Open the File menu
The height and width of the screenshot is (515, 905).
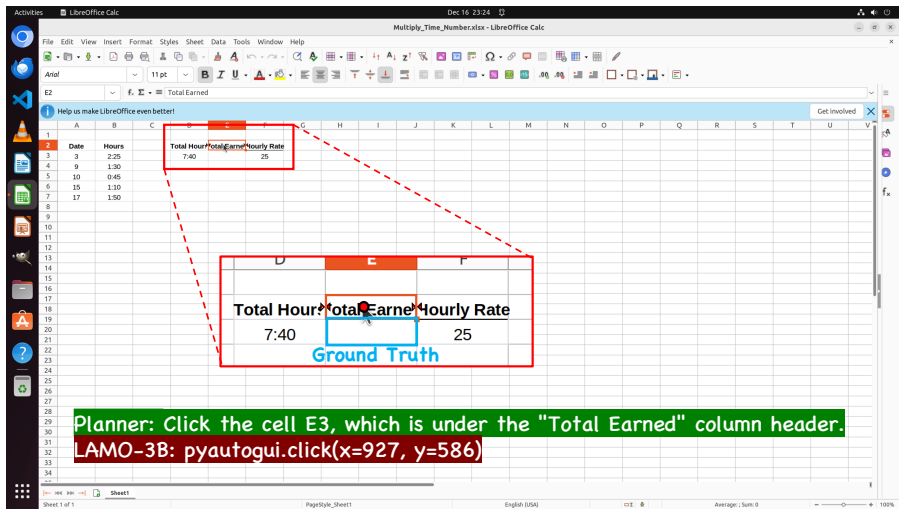(x=48, y=42)
